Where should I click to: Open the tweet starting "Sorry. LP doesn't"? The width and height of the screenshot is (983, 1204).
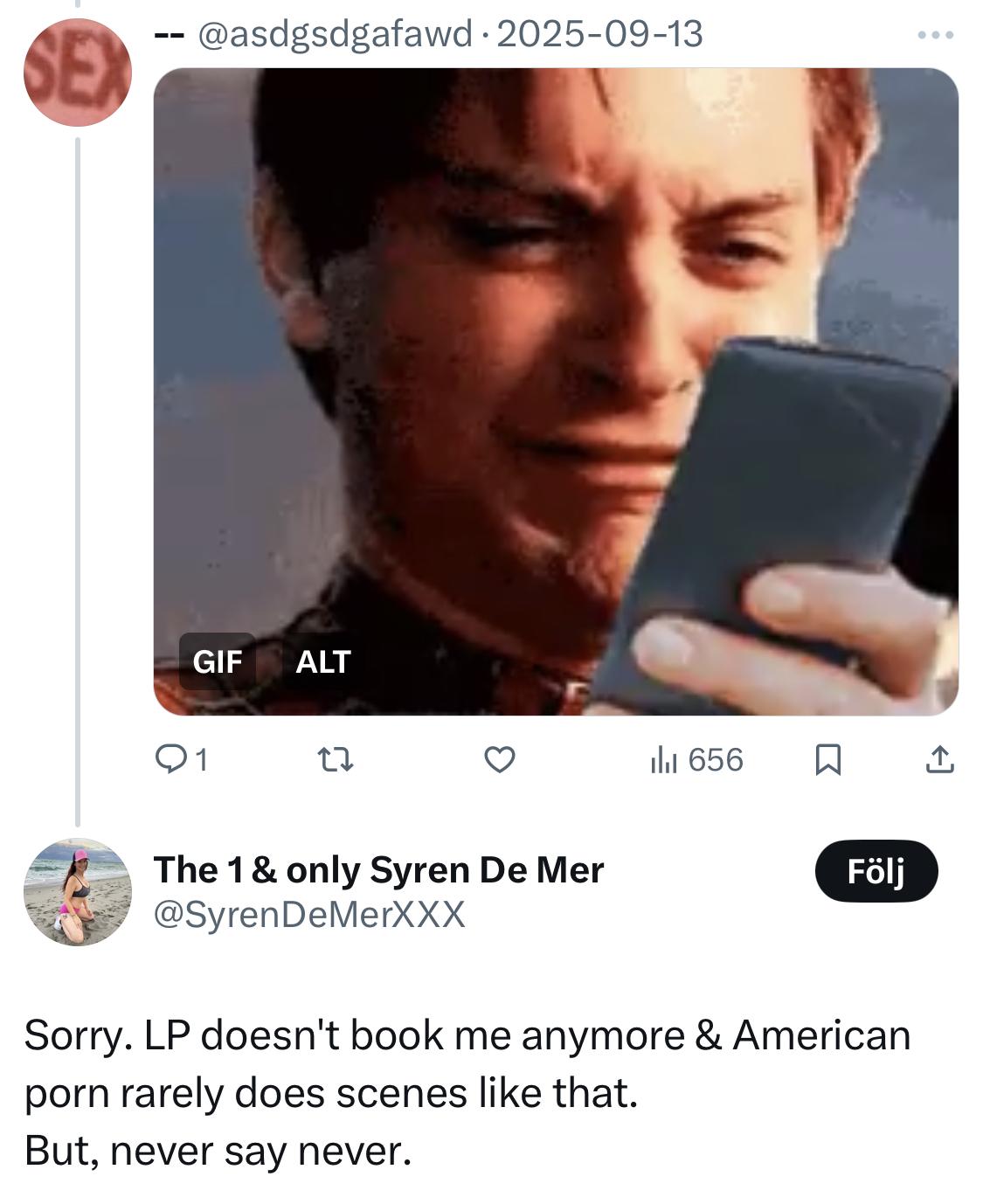click(467, 1092)
